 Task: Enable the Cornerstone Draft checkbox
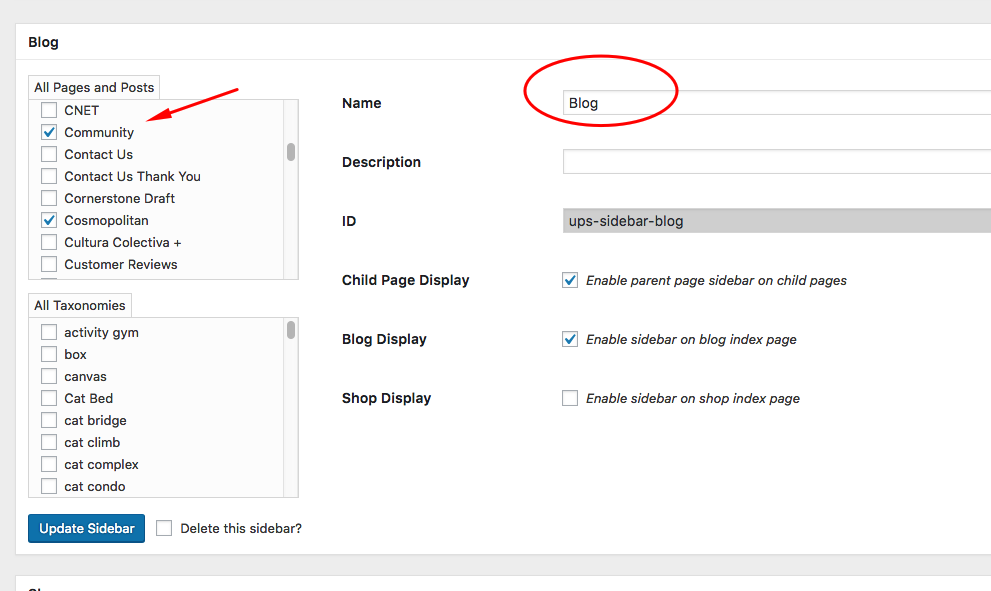(49, 198)
